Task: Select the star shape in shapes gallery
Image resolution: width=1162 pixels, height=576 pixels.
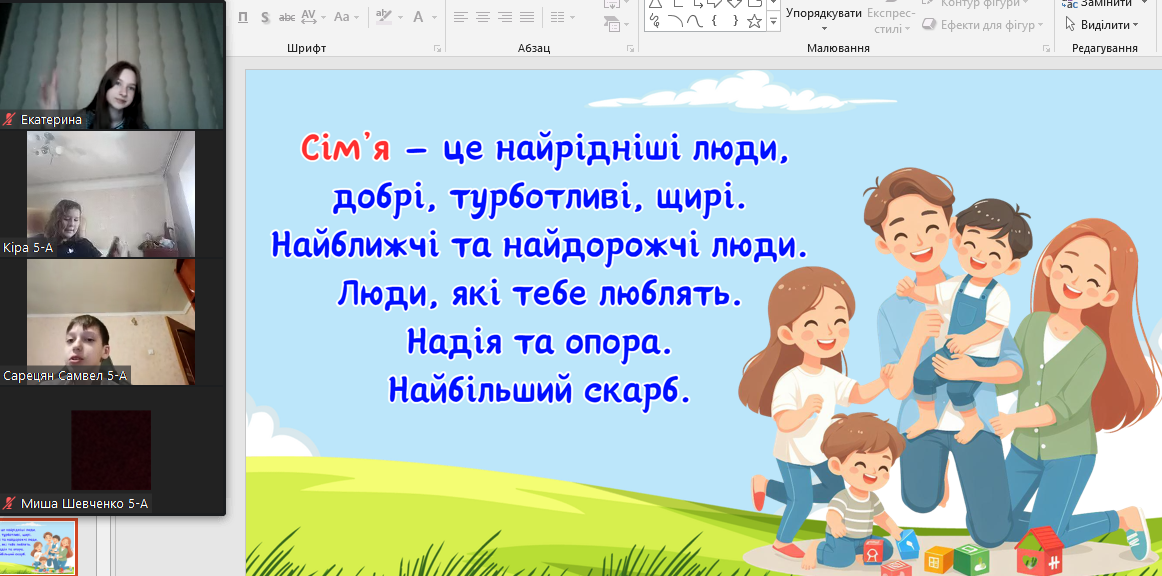Action: pos(755,21)
